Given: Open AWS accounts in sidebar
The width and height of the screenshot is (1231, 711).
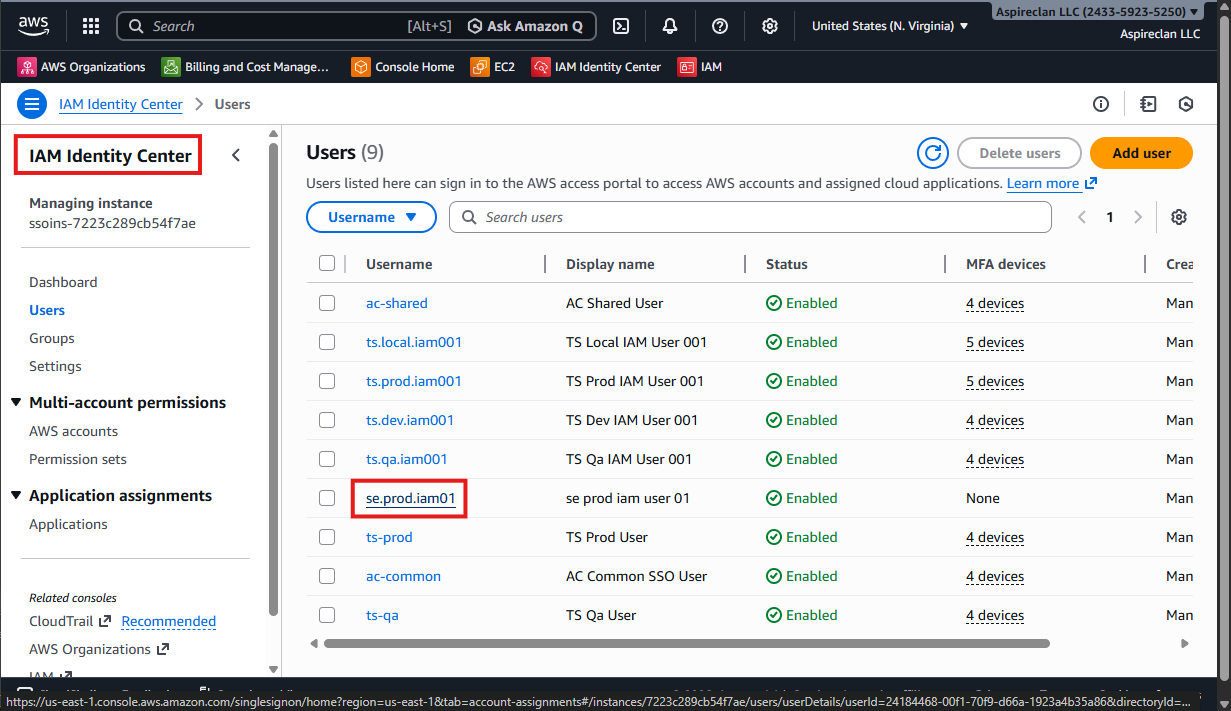Looking at the screenshot, I should (x=73, y=431).
